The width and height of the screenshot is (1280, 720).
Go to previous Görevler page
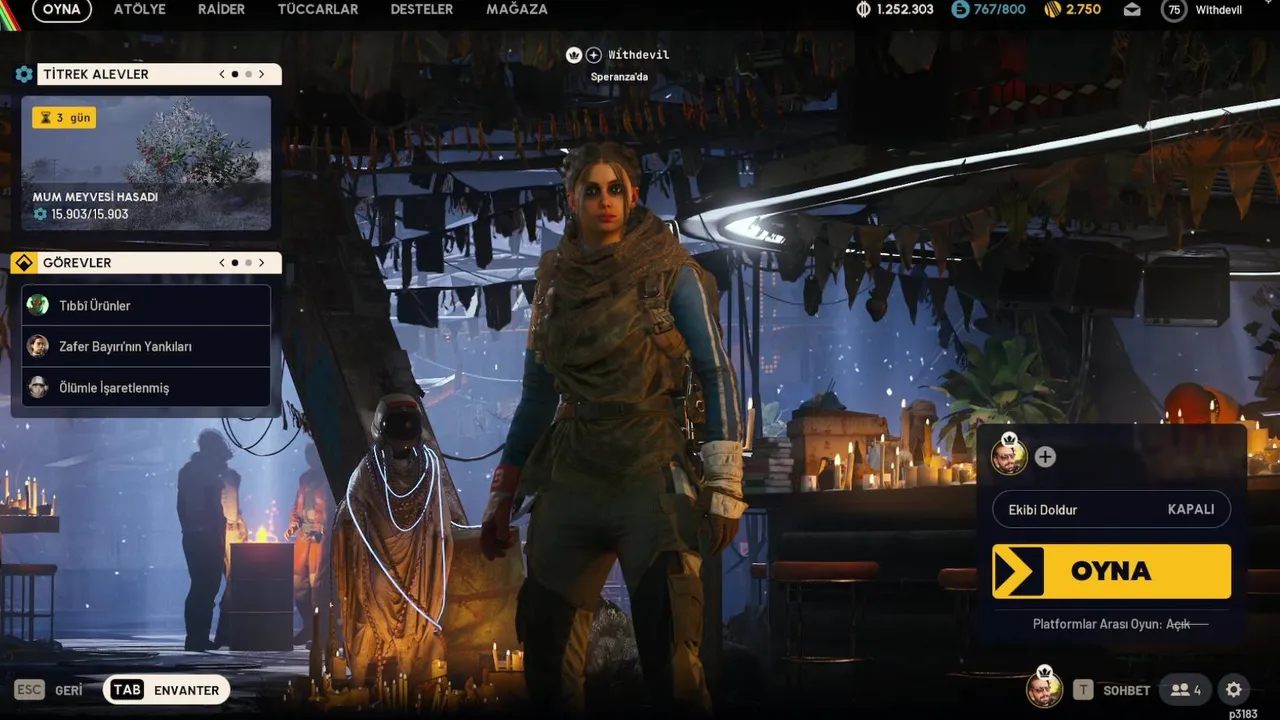tap(222, 263)
